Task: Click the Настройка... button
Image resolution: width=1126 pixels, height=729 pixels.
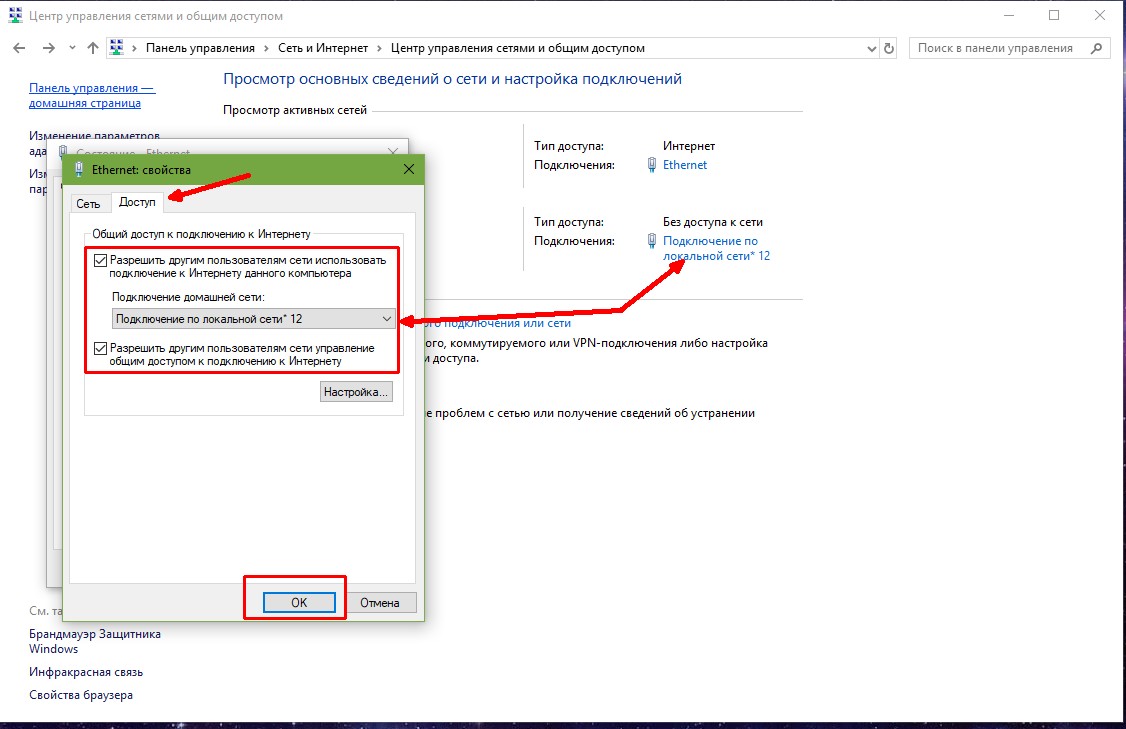Action: pos(356,392)
